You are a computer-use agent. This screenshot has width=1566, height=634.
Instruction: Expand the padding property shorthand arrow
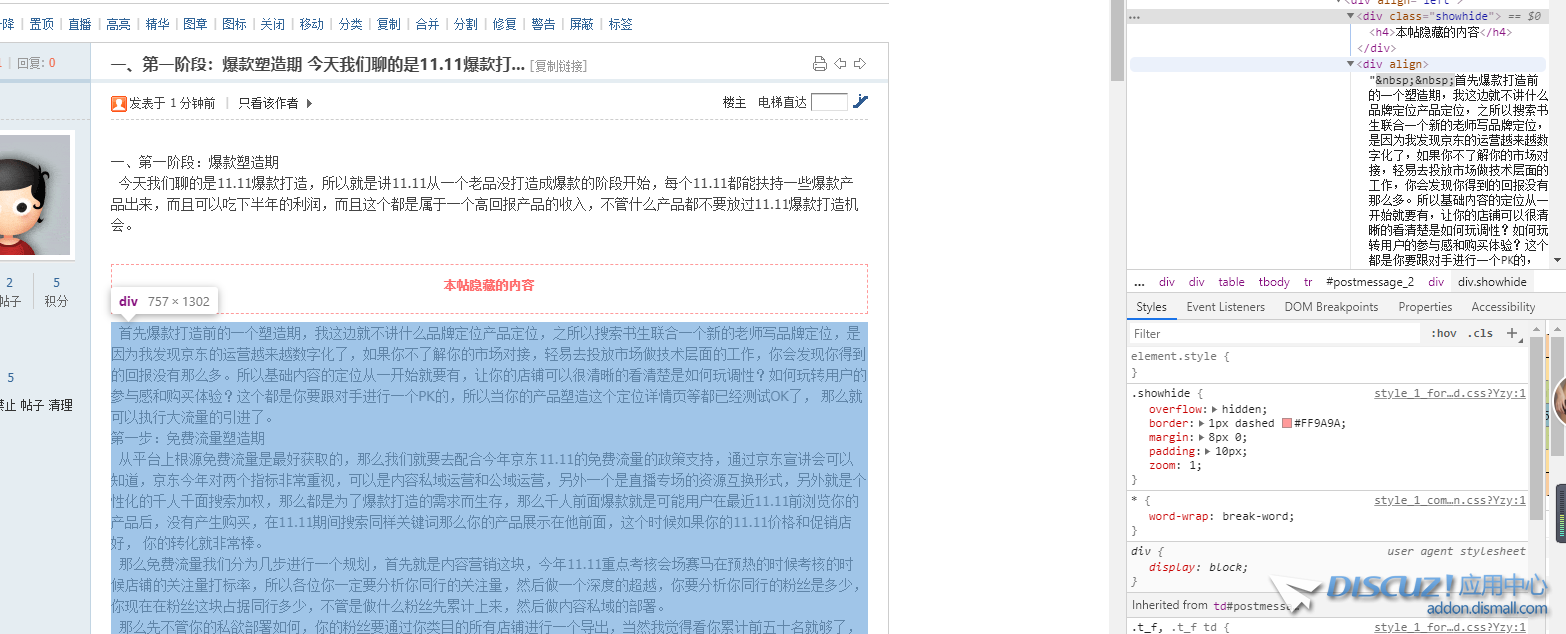[1208, 451]
